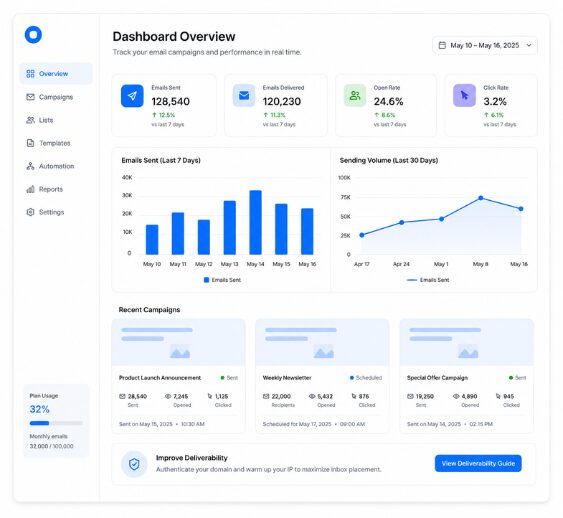Click the 24.6% open rate value
The image size is (563, 518).
tap(388, 102)
